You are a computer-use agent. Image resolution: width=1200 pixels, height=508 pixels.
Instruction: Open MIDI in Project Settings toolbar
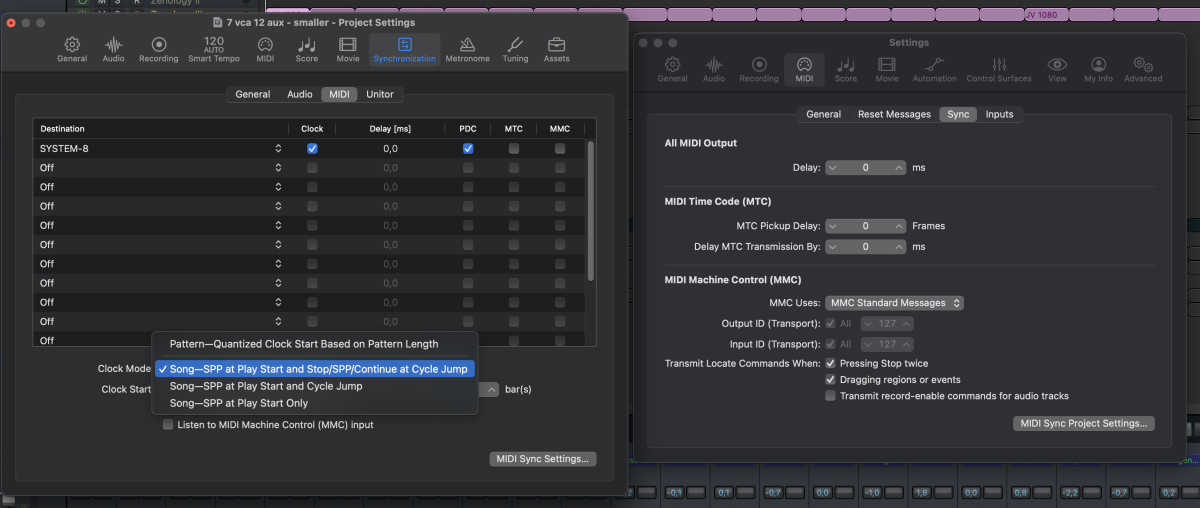point(265,50)
